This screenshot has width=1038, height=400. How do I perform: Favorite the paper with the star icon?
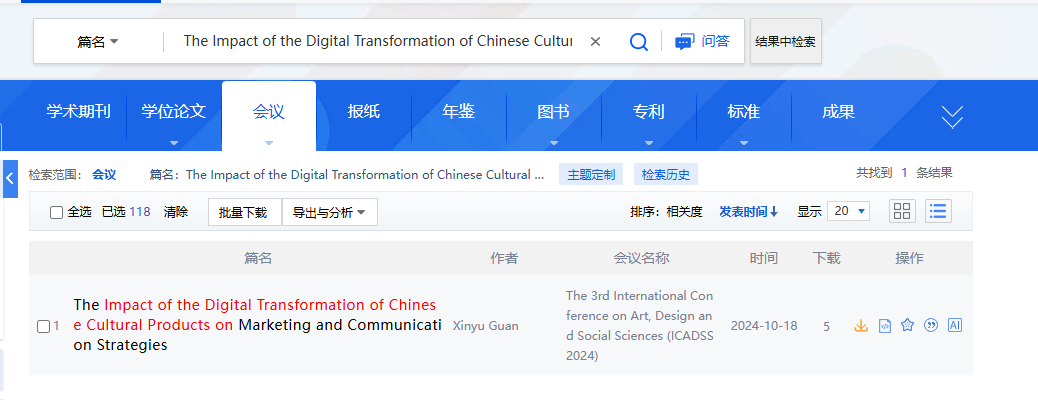907,326
